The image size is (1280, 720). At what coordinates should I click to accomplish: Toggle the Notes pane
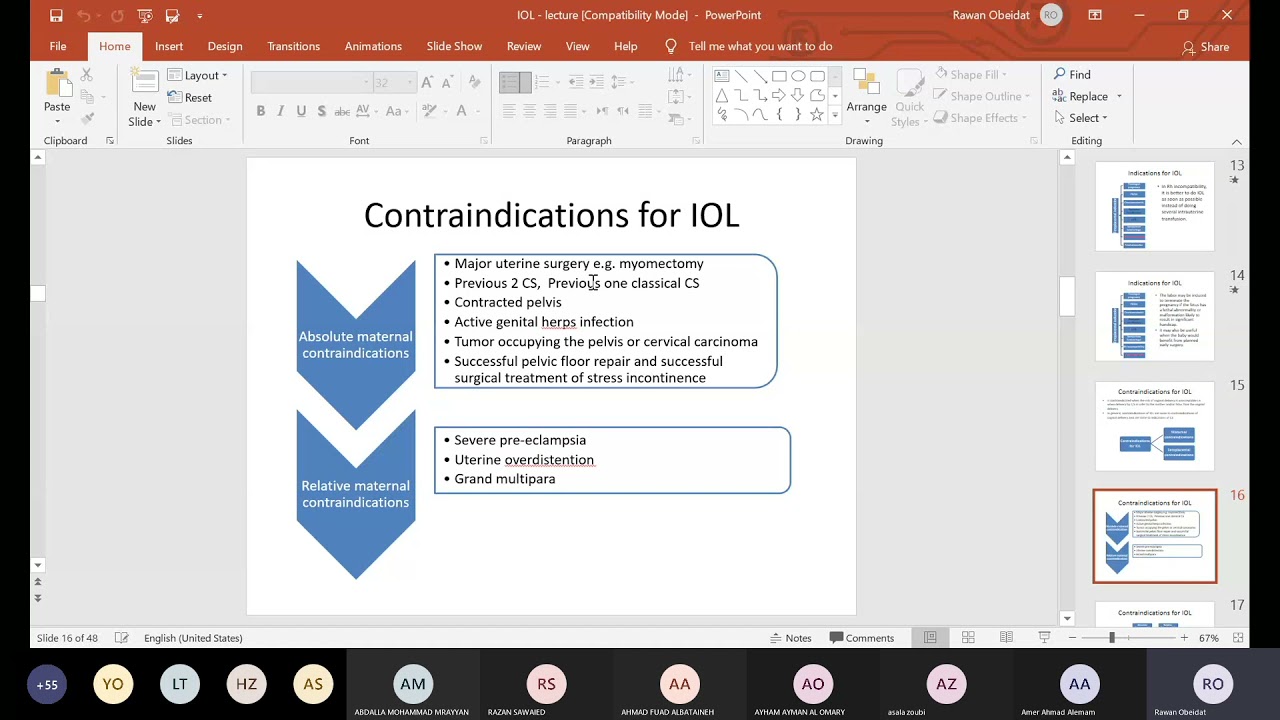point(790,638)
